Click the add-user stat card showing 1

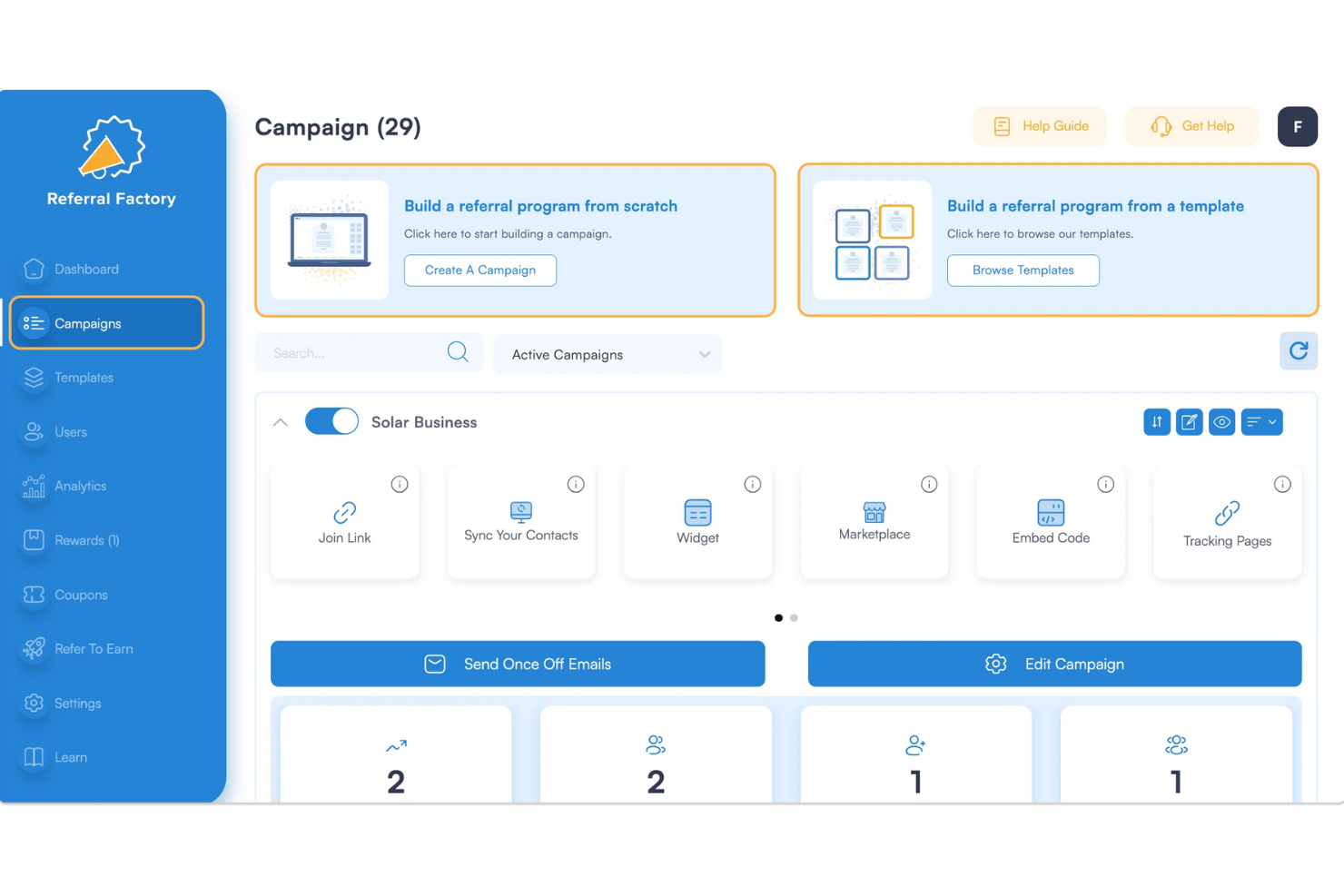tap(916, 755)
